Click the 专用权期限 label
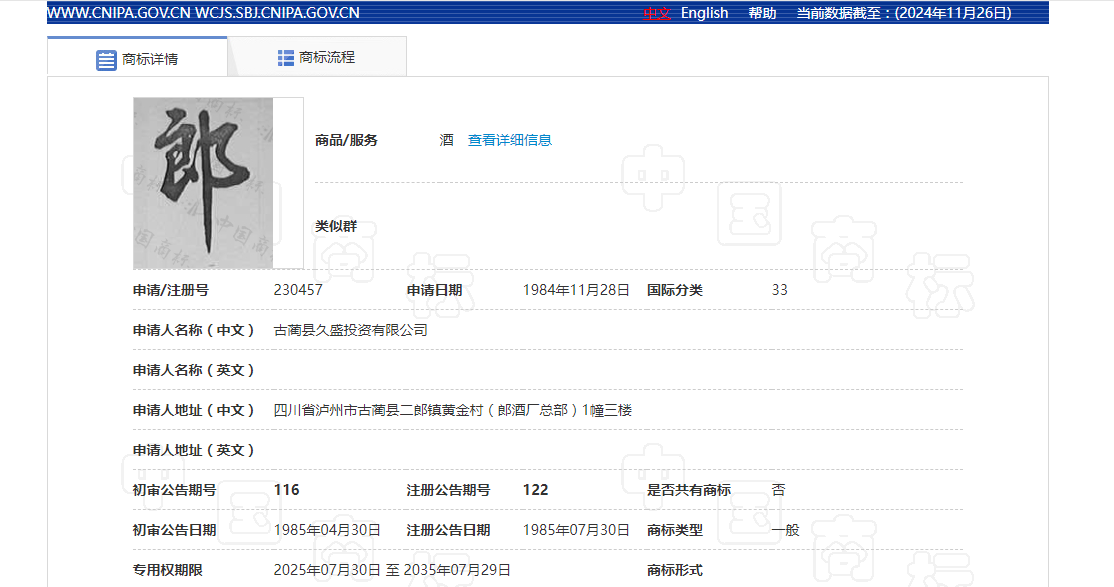 click(x=168, y=570)
